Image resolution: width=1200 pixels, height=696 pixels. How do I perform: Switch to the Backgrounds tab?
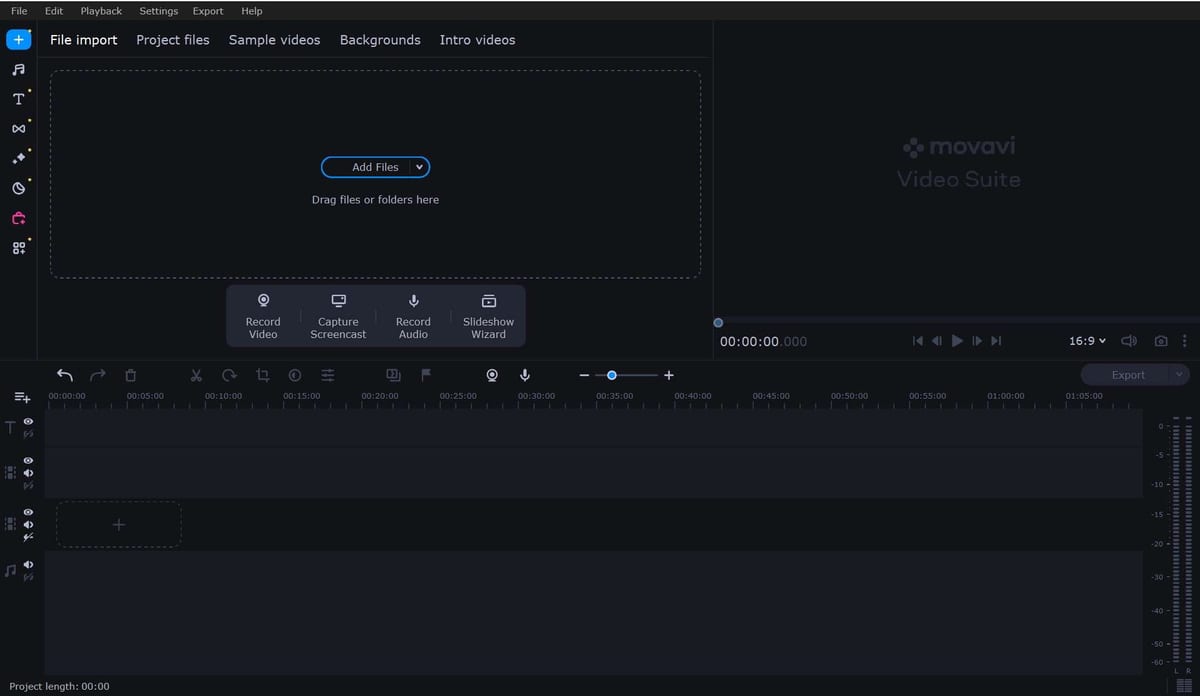(380, 40)
